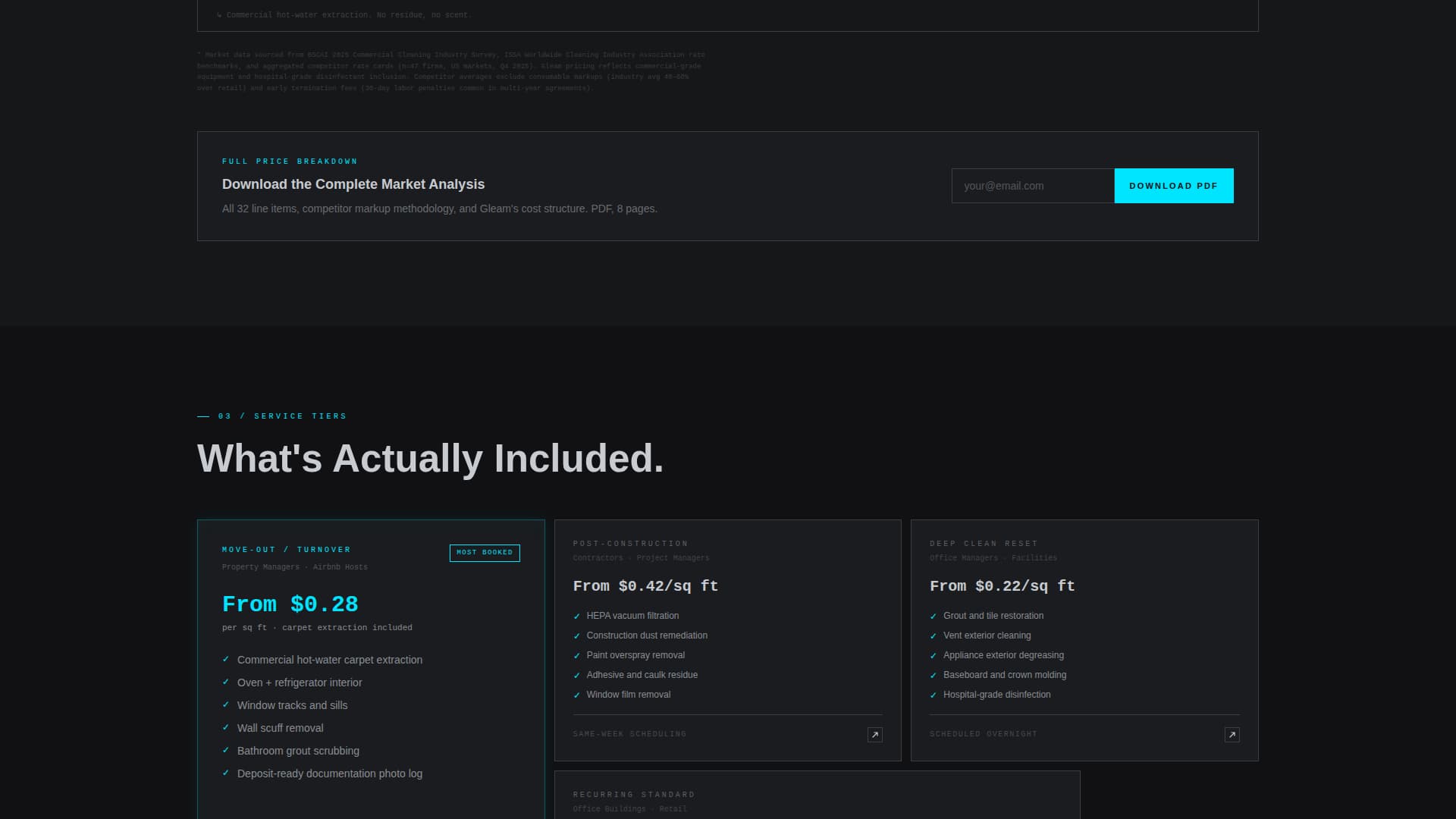Click 'Adhesive and caulk residue' list item
Image resolution: width=1456 pixels, height=819 pixels.
tap(642, 675)
